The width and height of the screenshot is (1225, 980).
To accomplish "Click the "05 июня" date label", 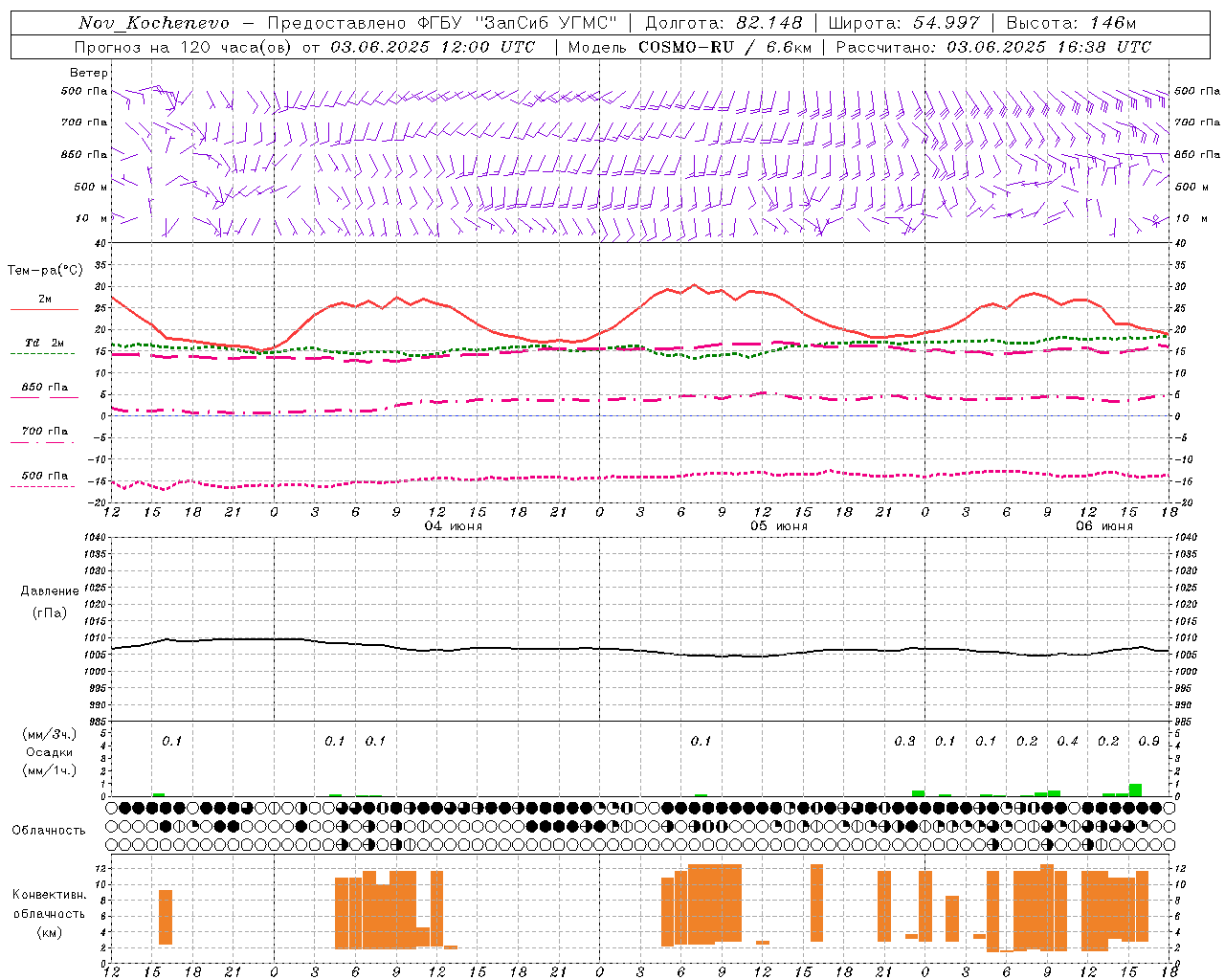I will point(779,526).
